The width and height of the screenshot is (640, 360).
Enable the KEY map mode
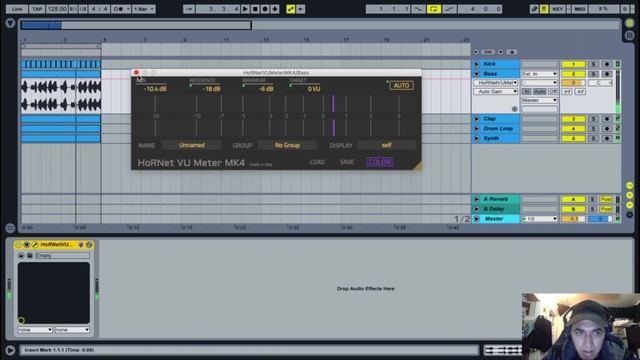tap(557, 9)
